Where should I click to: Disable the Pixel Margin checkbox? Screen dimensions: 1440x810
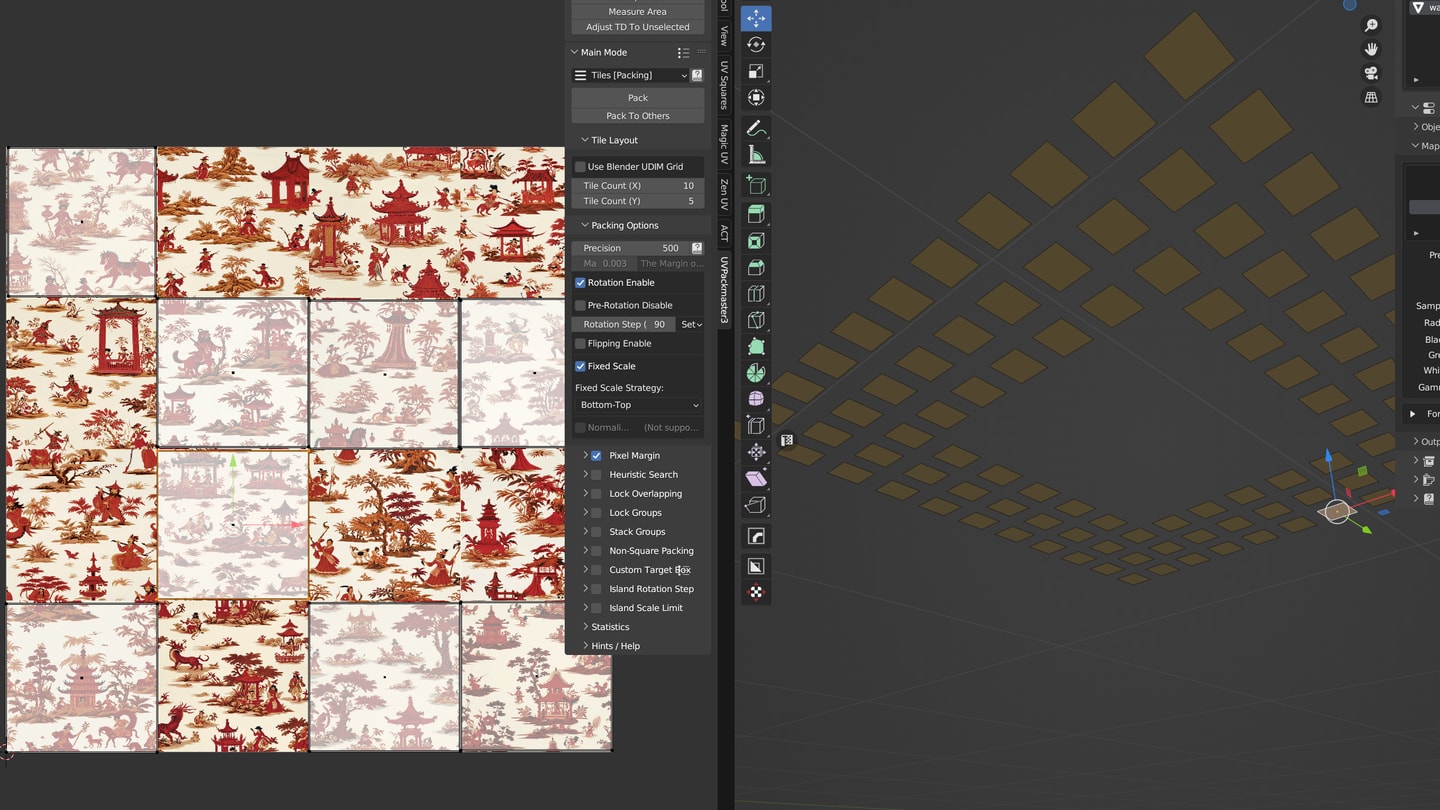click(x=596, y=455)
